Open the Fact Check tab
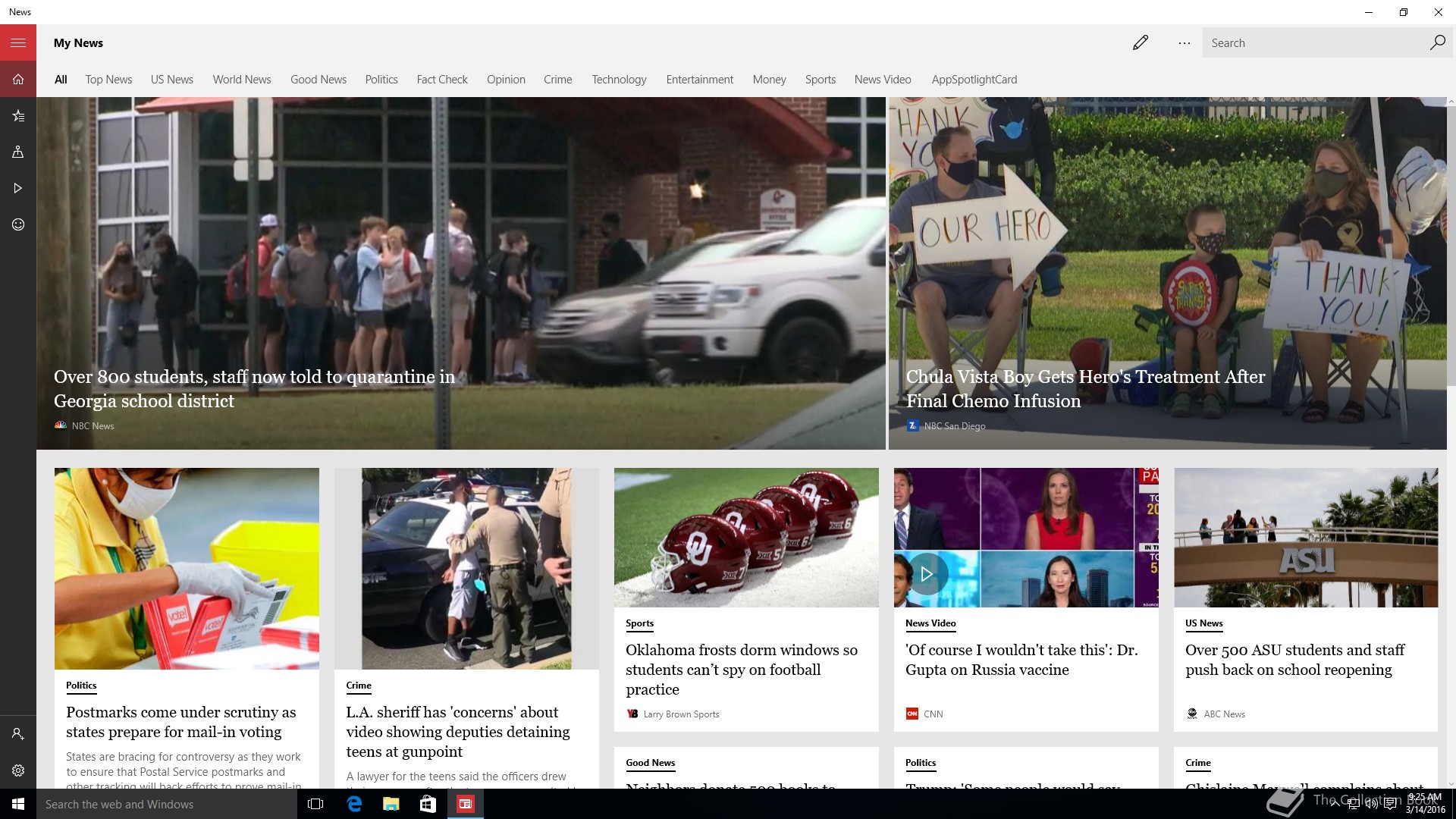 [x=442, y=79]
